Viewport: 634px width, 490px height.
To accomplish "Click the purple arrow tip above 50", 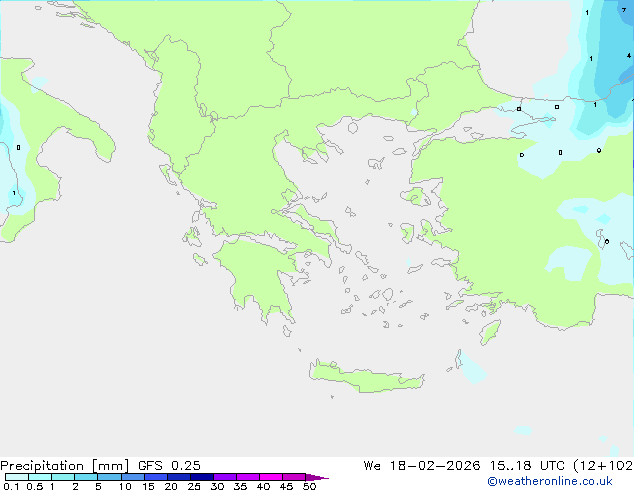I will coord(317,477).
